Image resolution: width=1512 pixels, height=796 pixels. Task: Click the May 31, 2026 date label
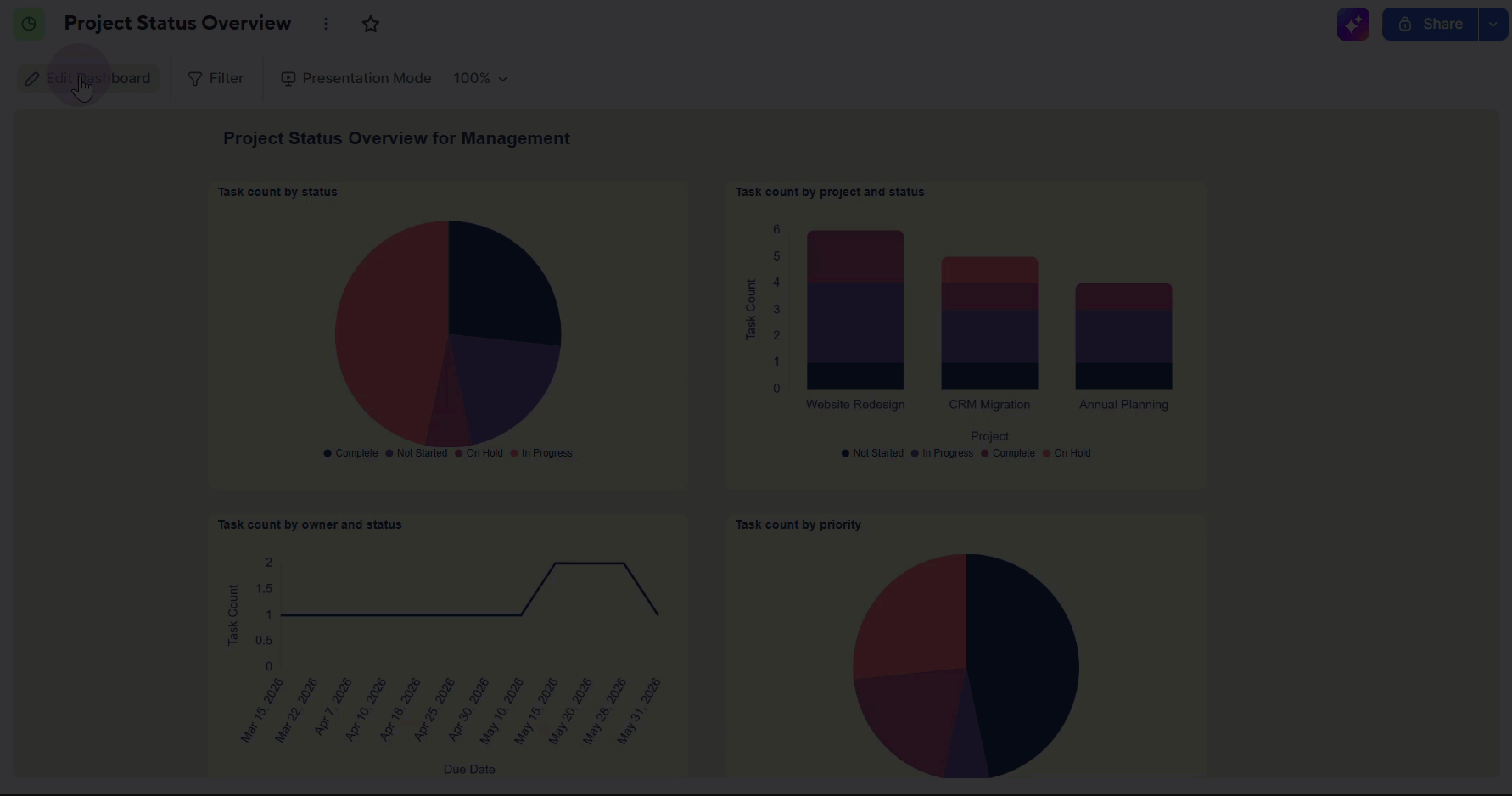coord(638,711)
